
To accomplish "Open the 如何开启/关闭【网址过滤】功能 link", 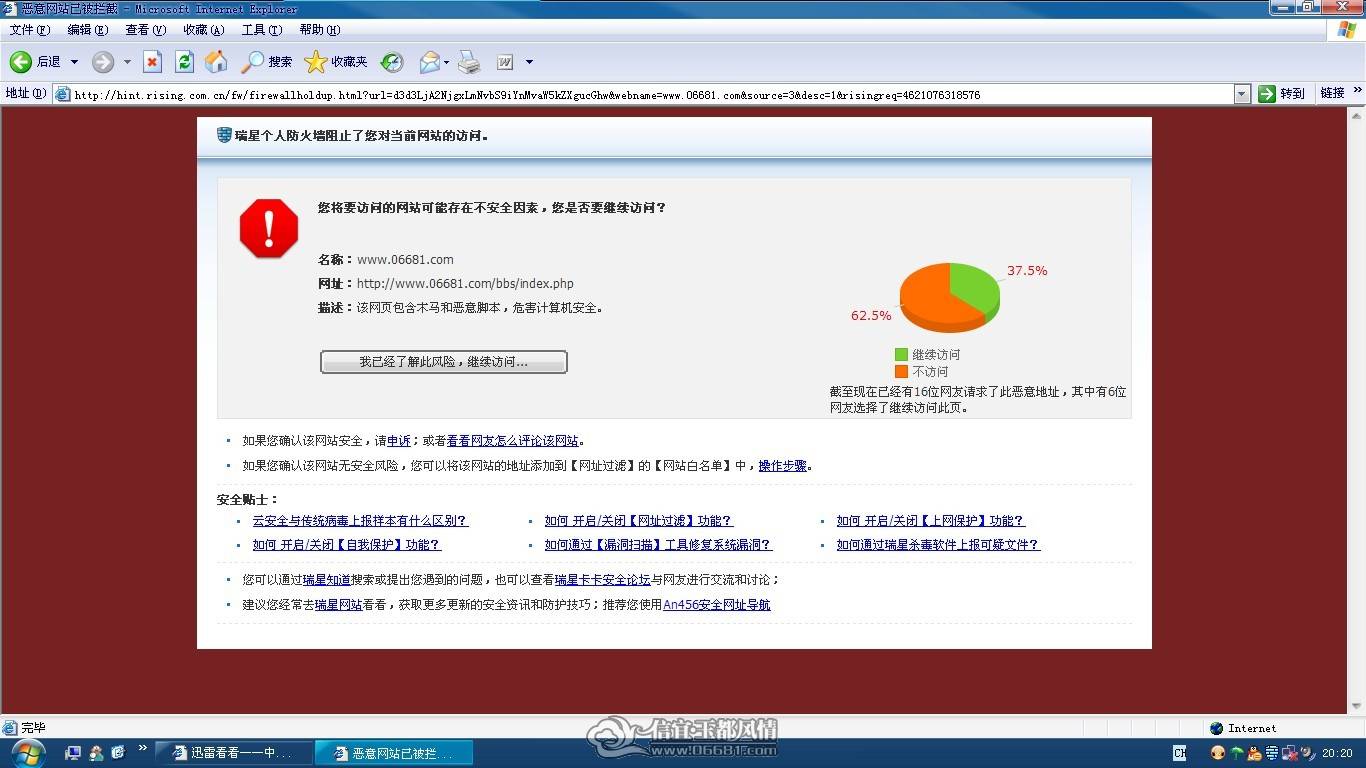I will coord(638,521).
